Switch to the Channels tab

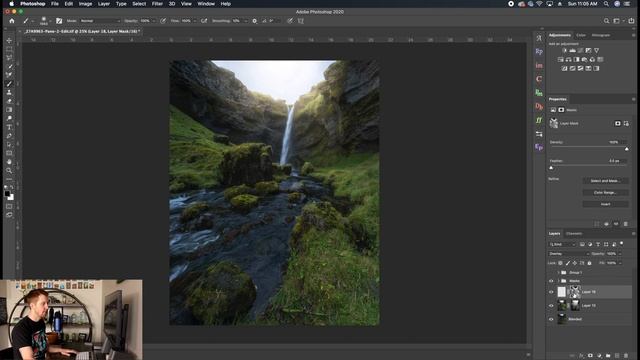point(574,234)
